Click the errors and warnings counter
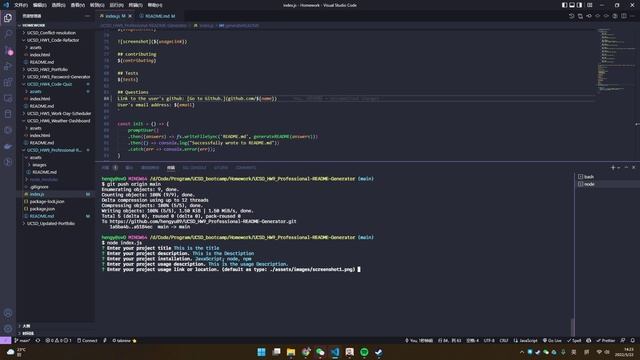This screenshot has width=640, height=360. 58,340
